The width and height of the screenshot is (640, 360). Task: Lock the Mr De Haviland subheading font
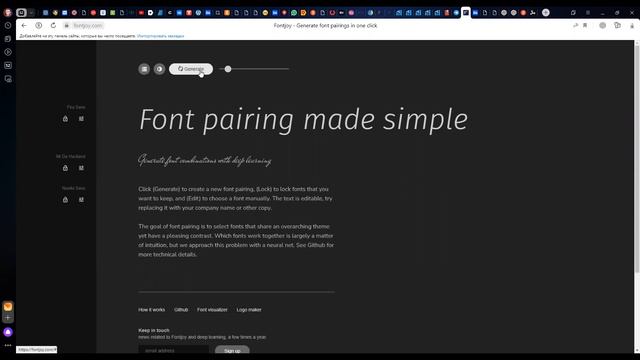click(x=65, y=168)
